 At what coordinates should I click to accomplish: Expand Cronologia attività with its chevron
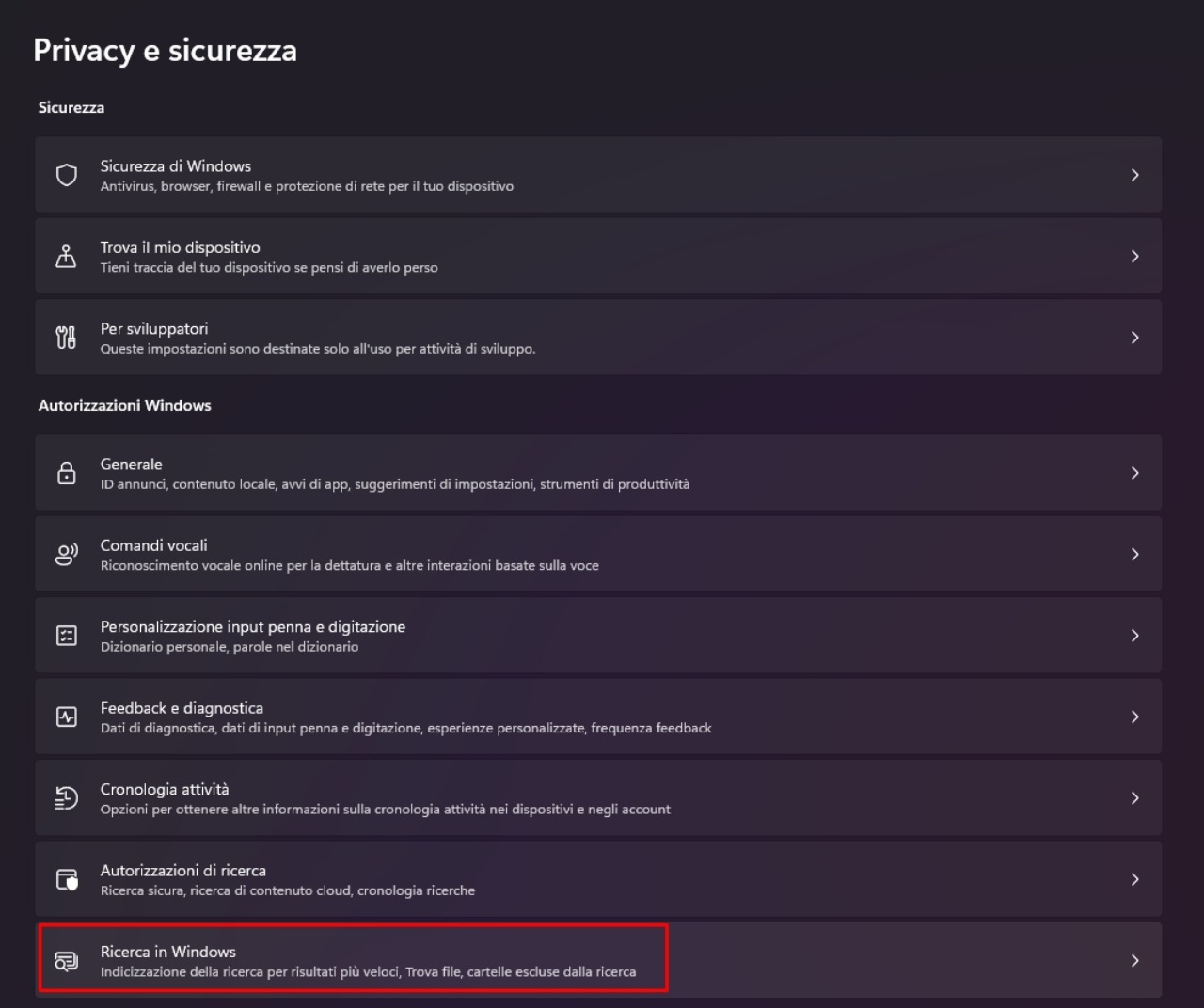click(x=1135, y=798)
